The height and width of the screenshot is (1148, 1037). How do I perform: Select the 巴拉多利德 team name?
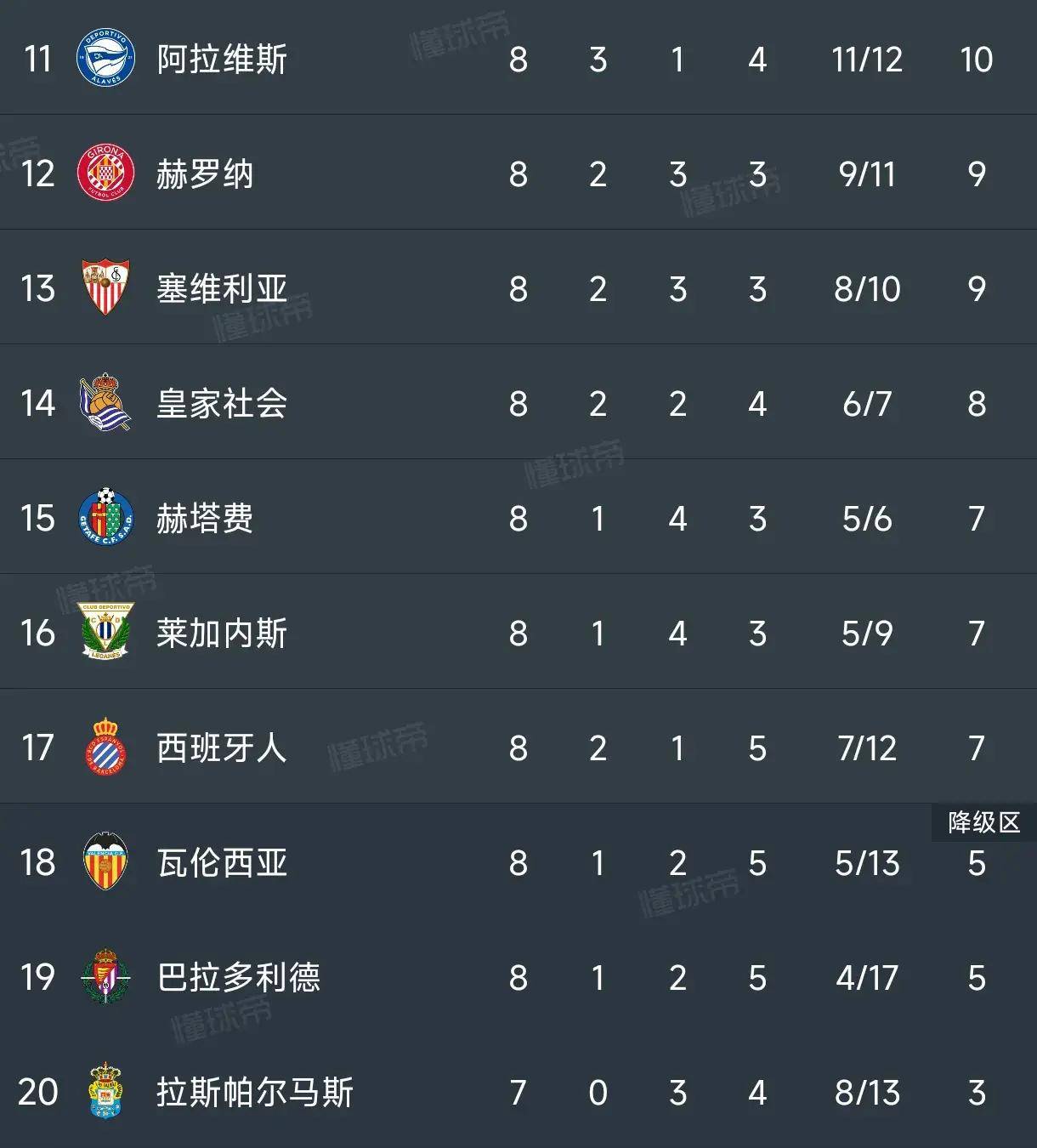[239, 977]
